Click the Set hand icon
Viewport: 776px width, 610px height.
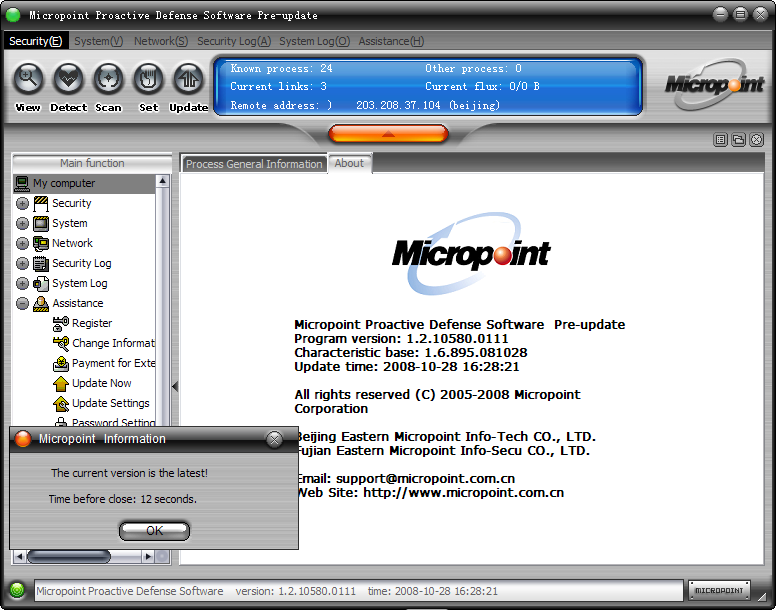148,78
